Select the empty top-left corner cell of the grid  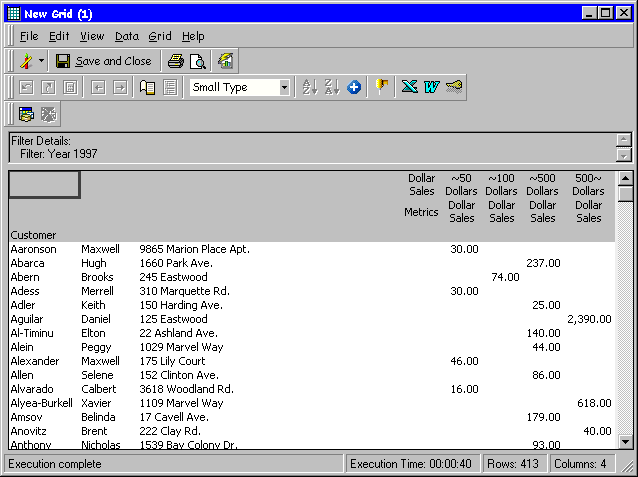click(x=44, y=185)
